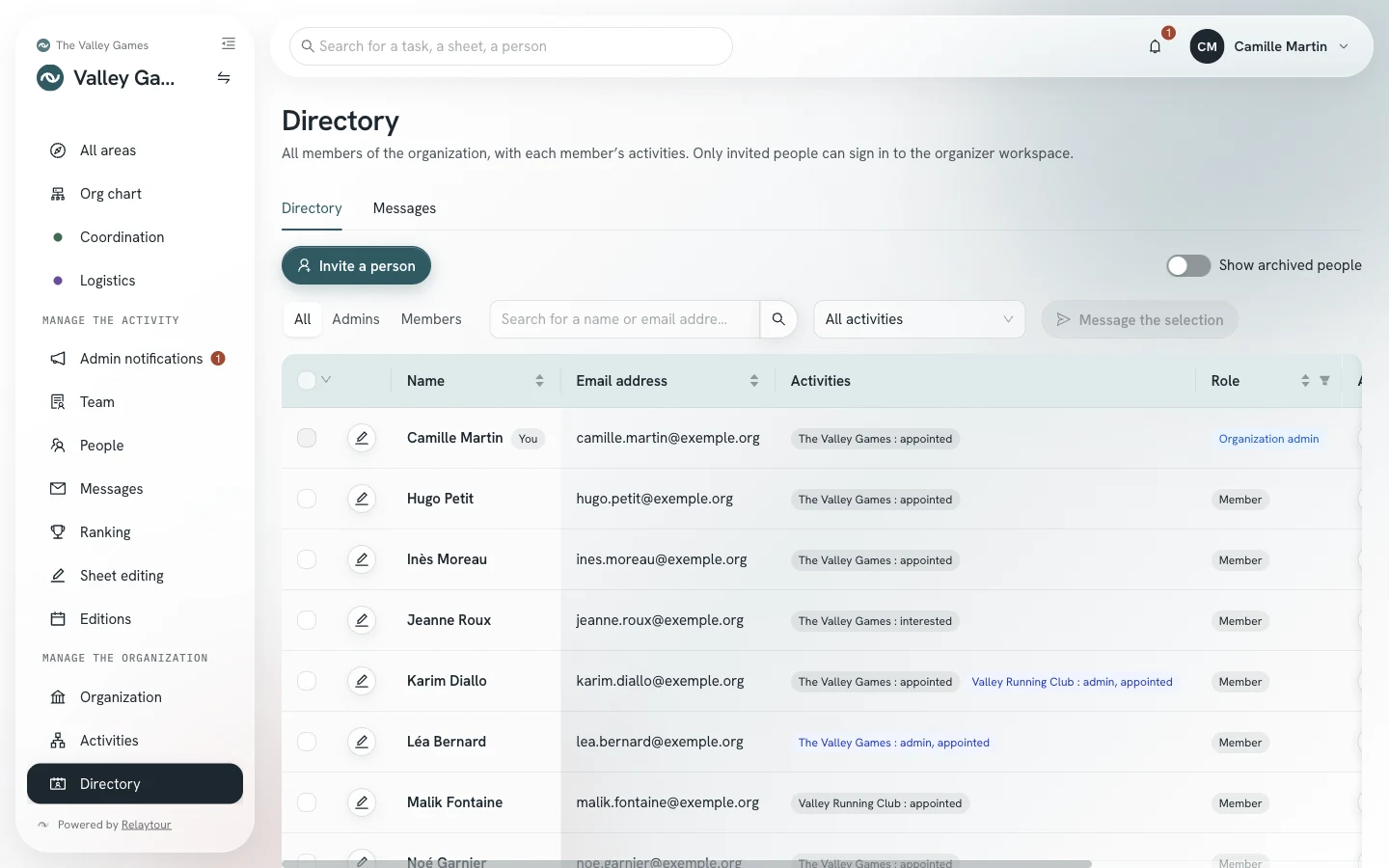Select the Karim Diallo row checkbox
The image size is (1389, 868).
[x=307, y=681]
